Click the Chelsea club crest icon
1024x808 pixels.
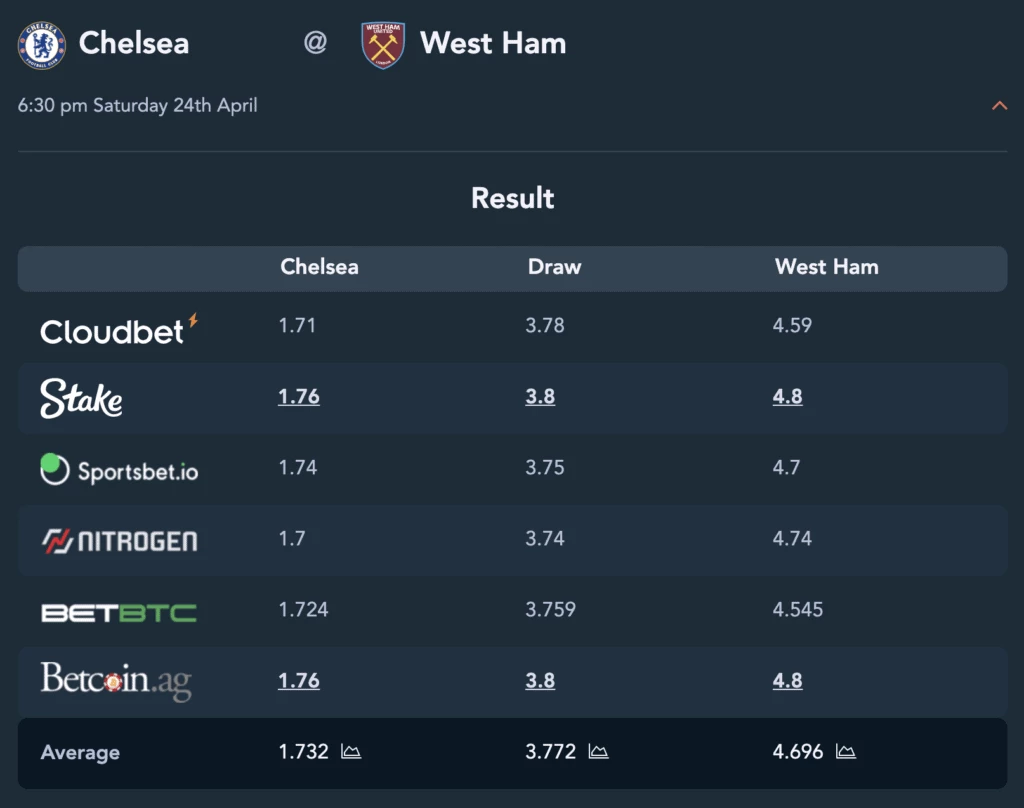pyautogui.click(x=42, y=44)
